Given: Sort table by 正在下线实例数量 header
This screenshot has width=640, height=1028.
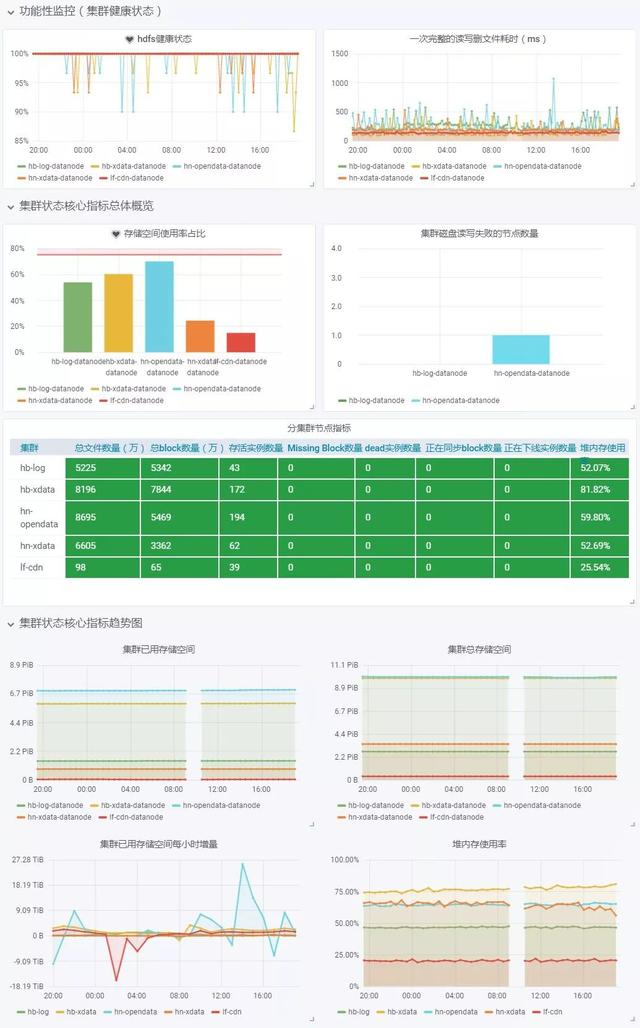Looking at the screenshot, I should [x=540, y=448].
